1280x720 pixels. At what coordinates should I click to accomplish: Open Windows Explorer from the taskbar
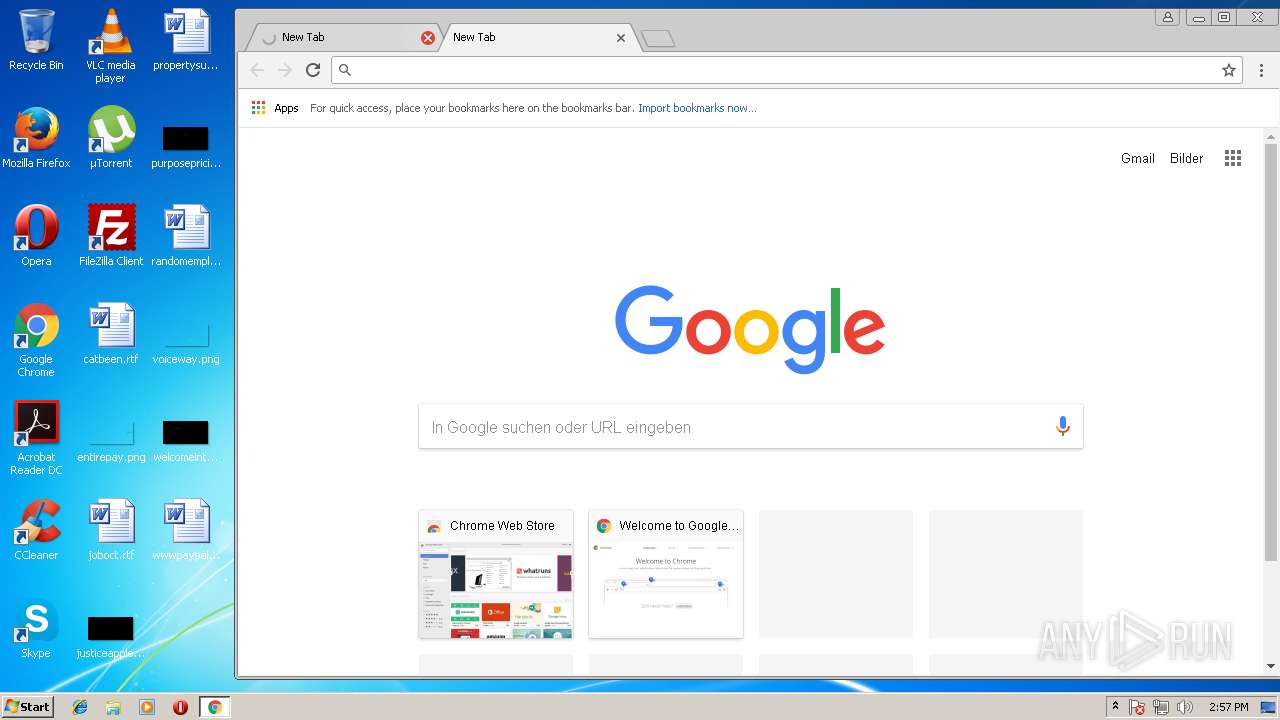pyautogui.click(x=113, y=707)
